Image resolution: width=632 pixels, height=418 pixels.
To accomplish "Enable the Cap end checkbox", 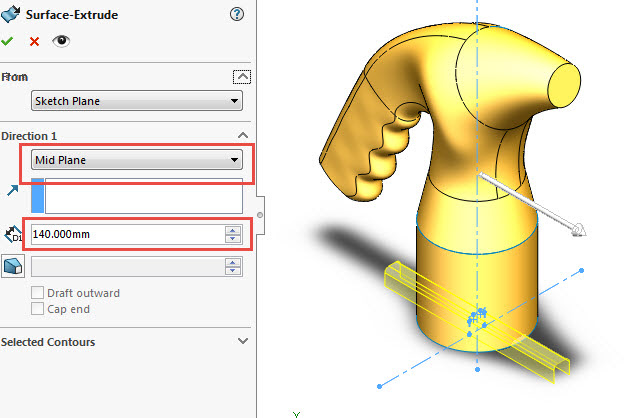I will 37,309.
